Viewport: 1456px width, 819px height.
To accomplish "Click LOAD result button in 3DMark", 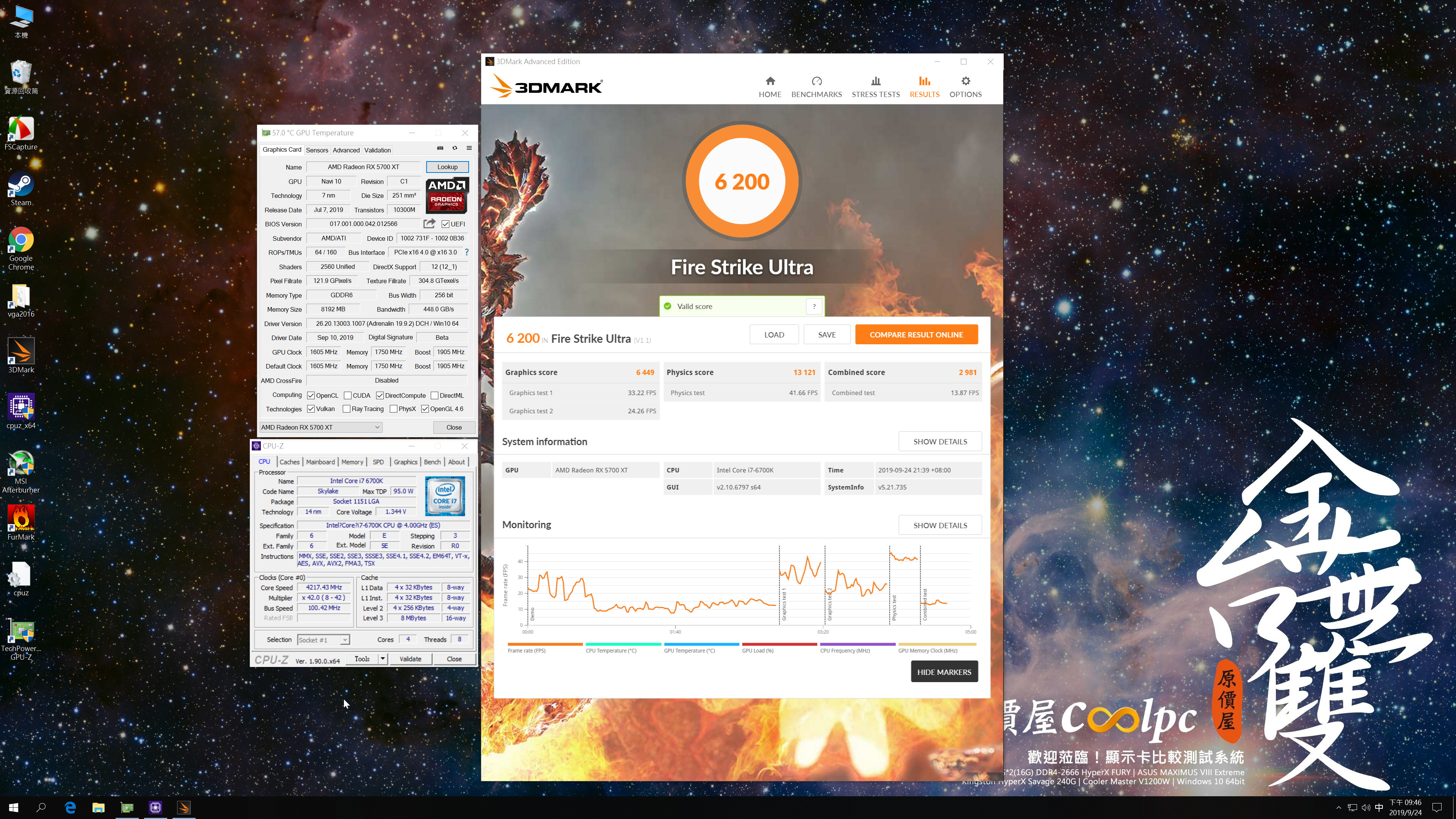I will coord(774,334).
